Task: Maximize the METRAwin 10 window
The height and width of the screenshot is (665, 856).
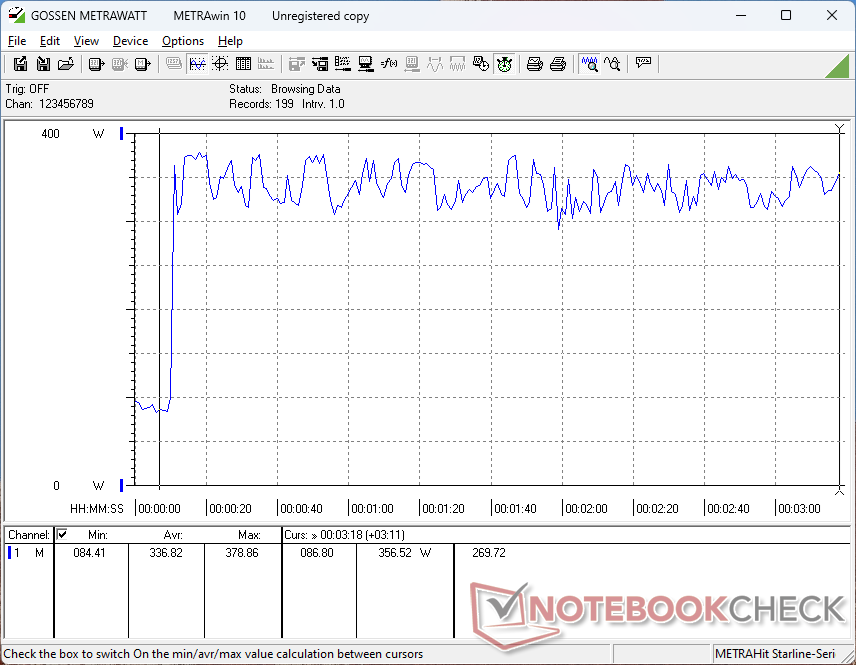Action: click(x=786, y=15)
